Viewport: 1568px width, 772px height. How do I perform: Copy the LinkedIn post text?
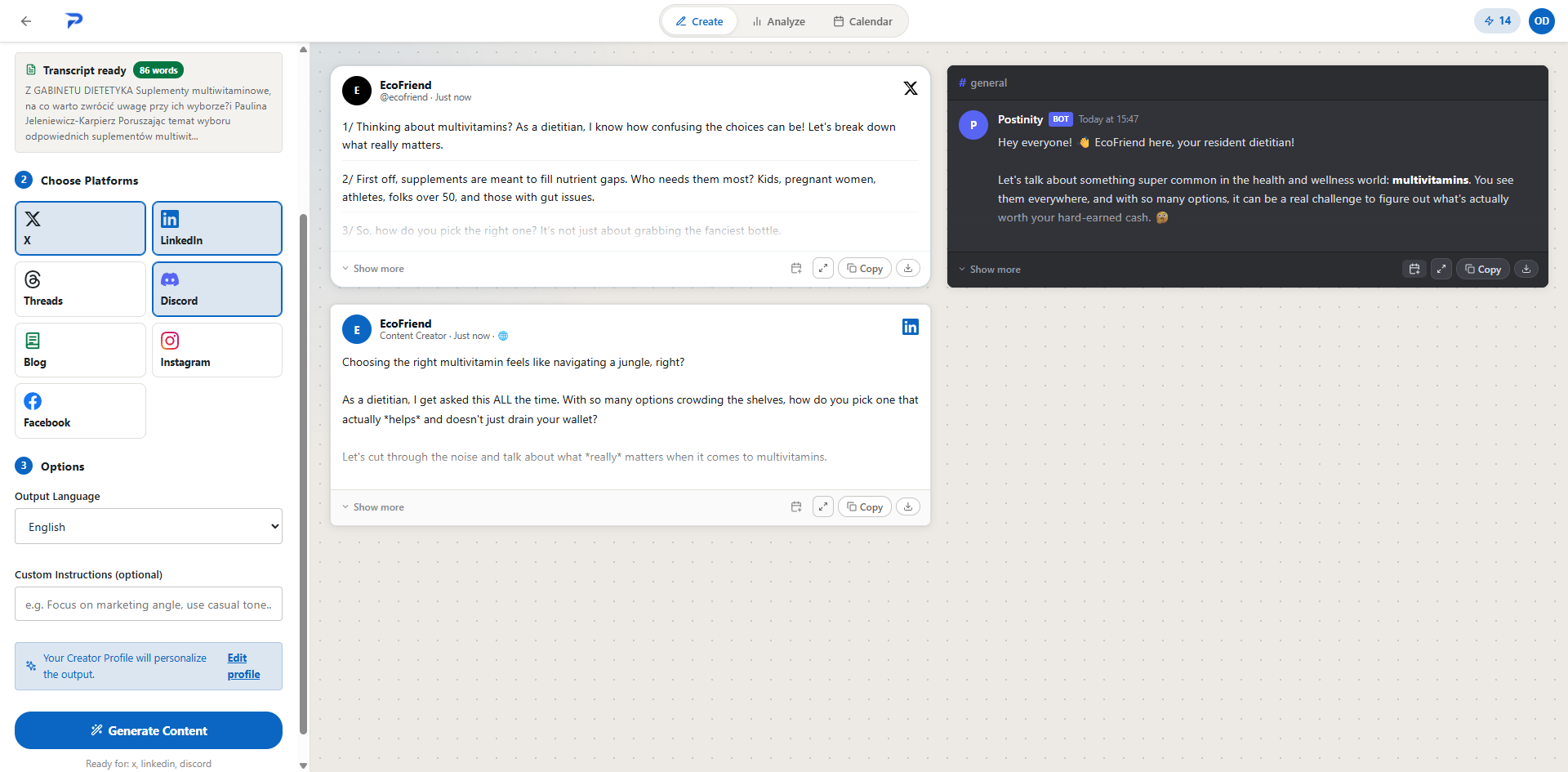click(x=865, y=507)
